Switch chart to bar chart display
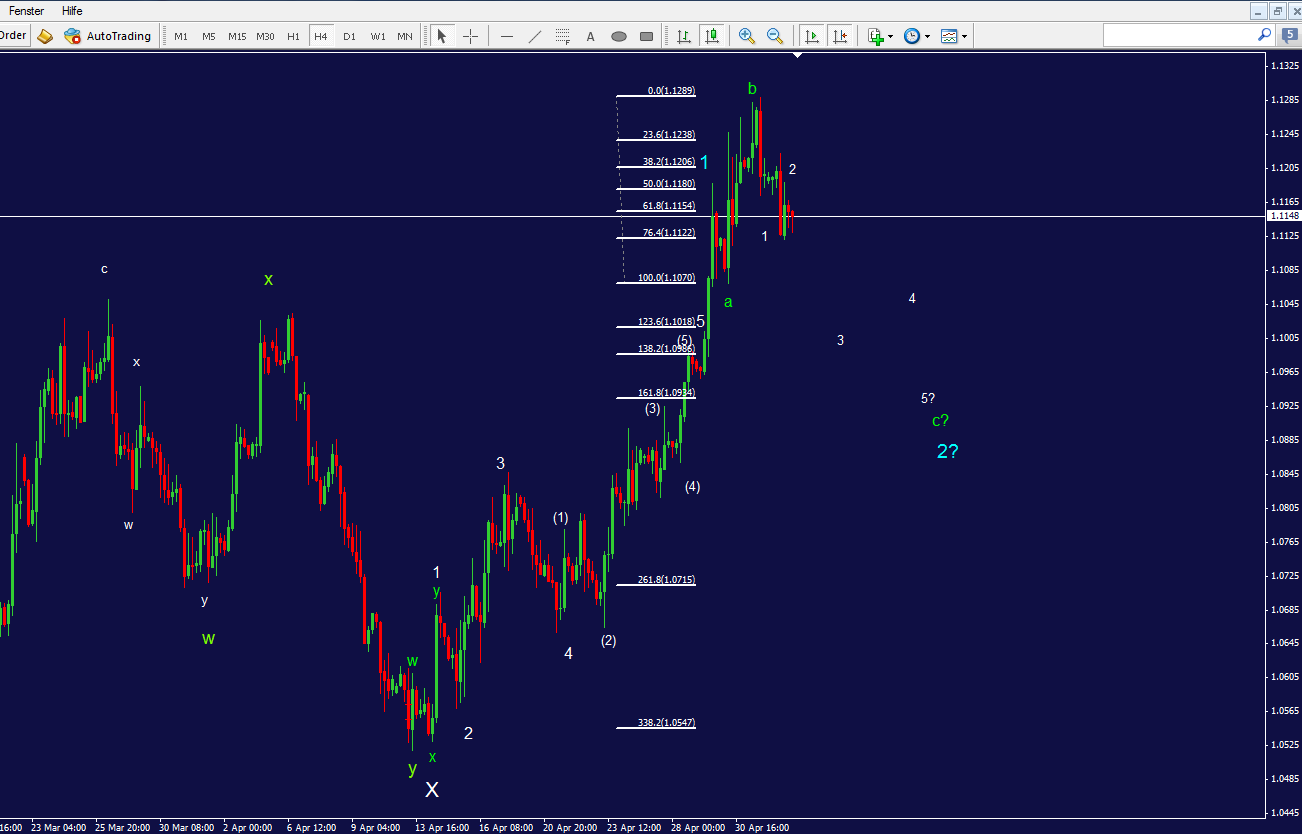Viewport: 1302px width, 834px height. click(683, 36)
